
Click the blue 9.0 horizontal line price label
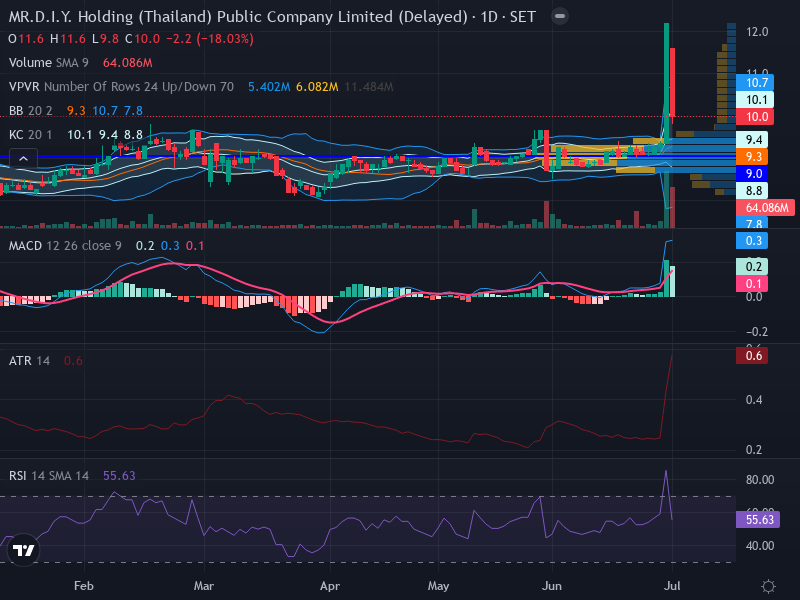point(752,173)
